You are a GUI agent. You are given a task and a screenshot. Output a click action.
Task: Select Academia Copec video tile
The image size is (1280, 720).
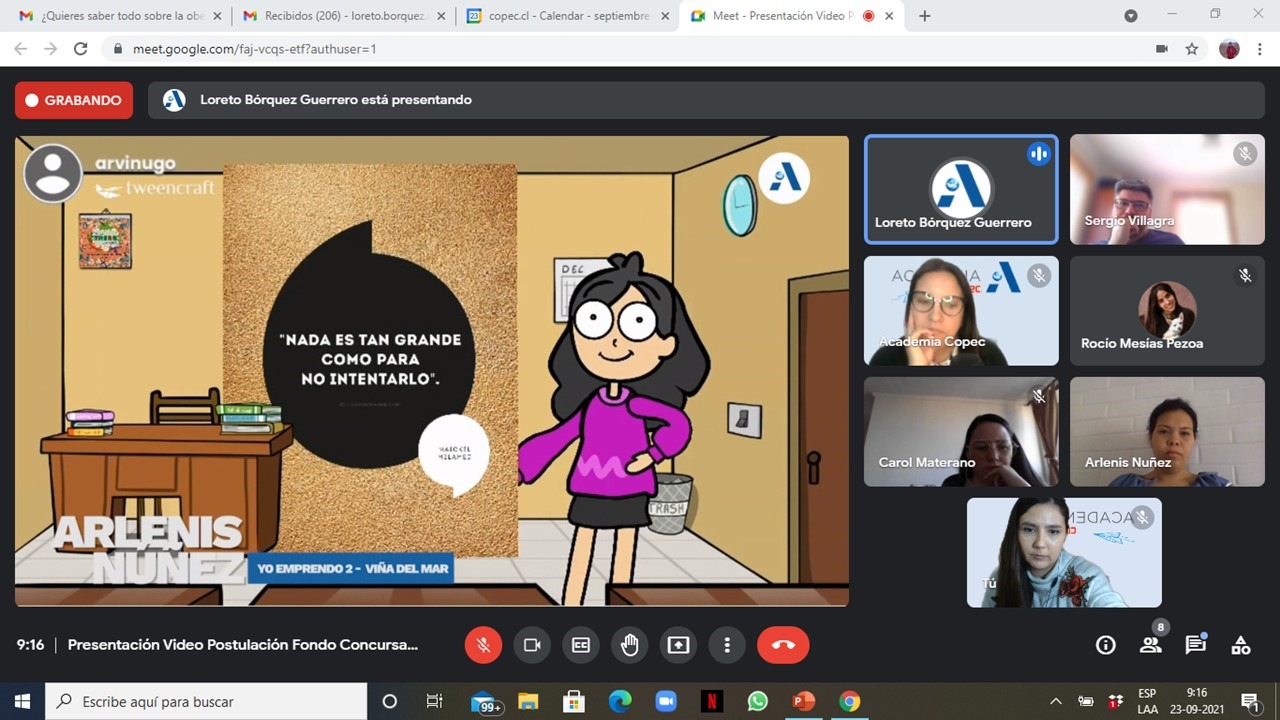tap(961, 311)
